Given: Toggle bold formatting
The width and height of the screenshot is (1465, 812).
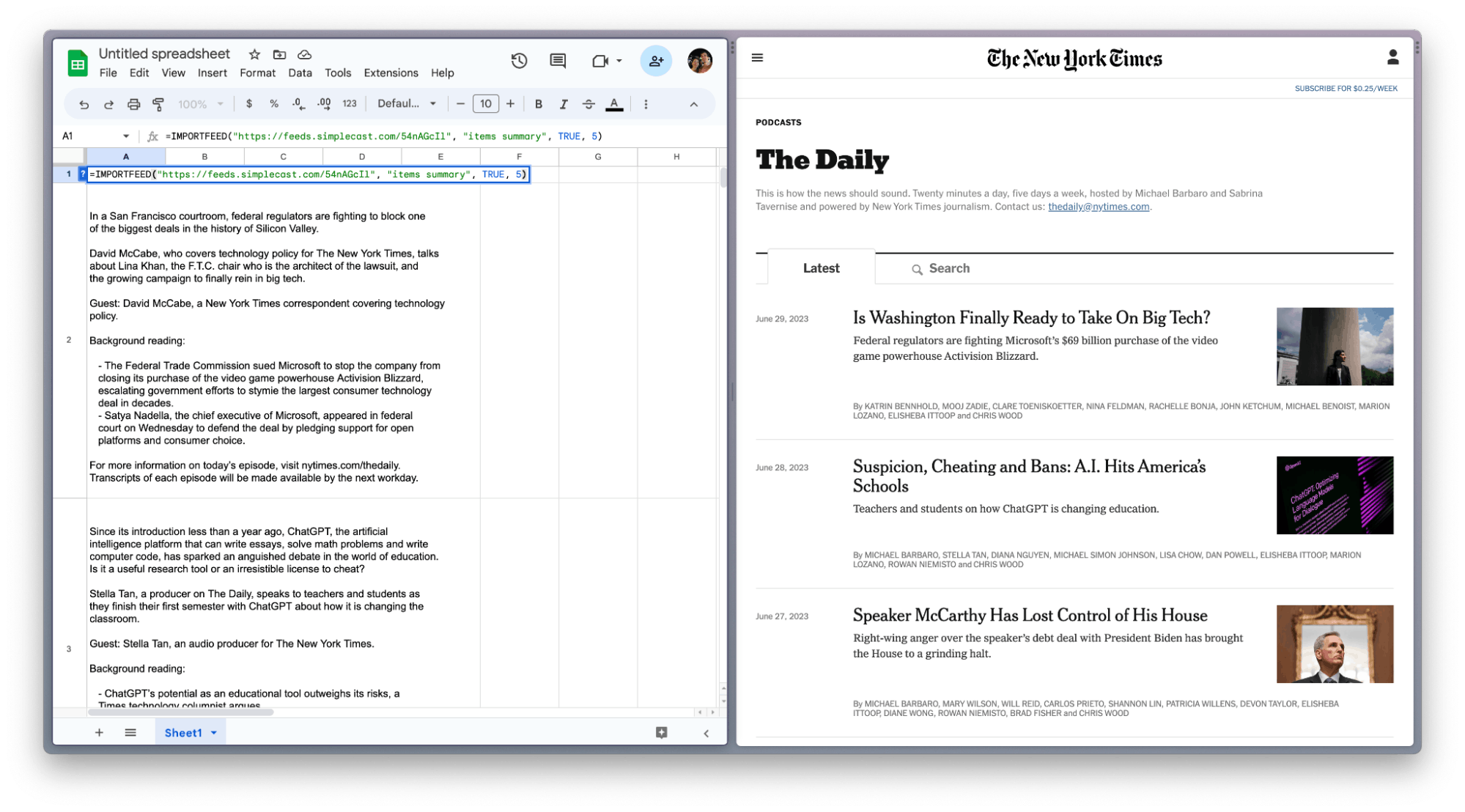Looking at the screenshot, I should [539, 104].
